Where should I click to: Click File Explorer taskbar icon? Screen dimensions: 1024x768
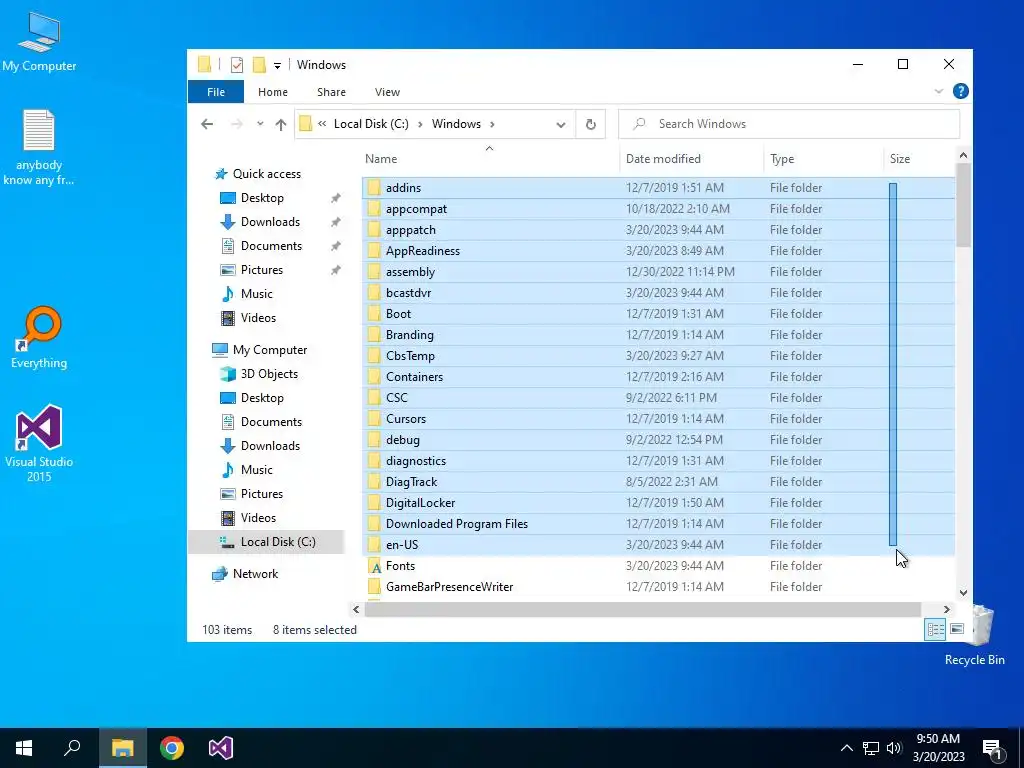point(123,748)
